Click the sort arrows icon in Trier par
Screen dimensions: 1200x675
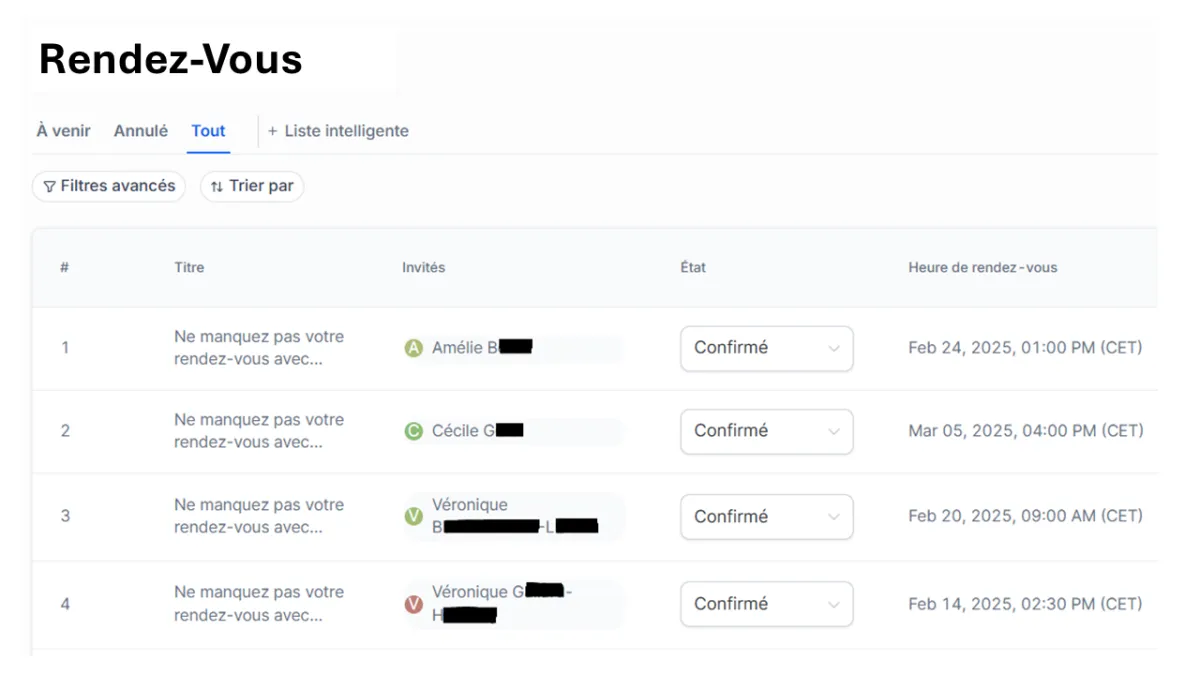coord(217,187)
